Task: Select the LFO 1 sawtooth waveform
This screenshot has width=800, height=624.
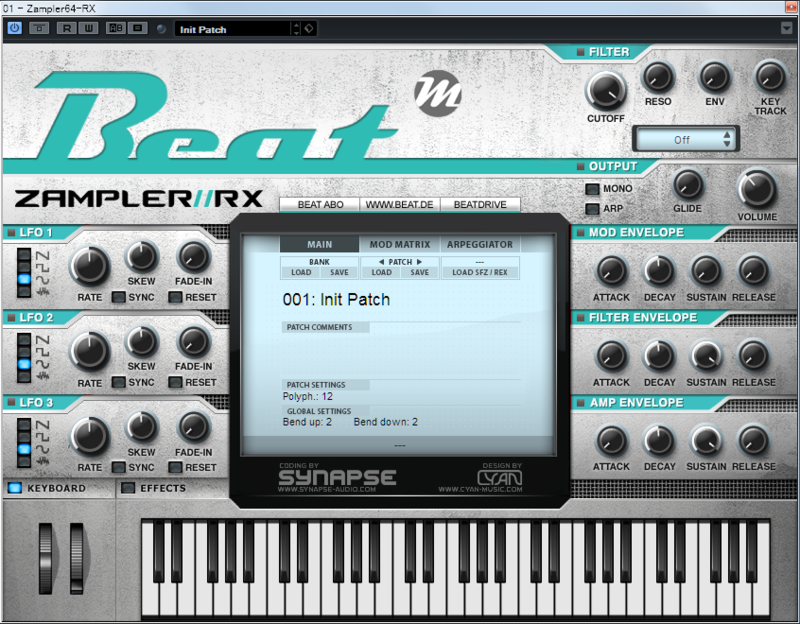Action: (24, 255)
